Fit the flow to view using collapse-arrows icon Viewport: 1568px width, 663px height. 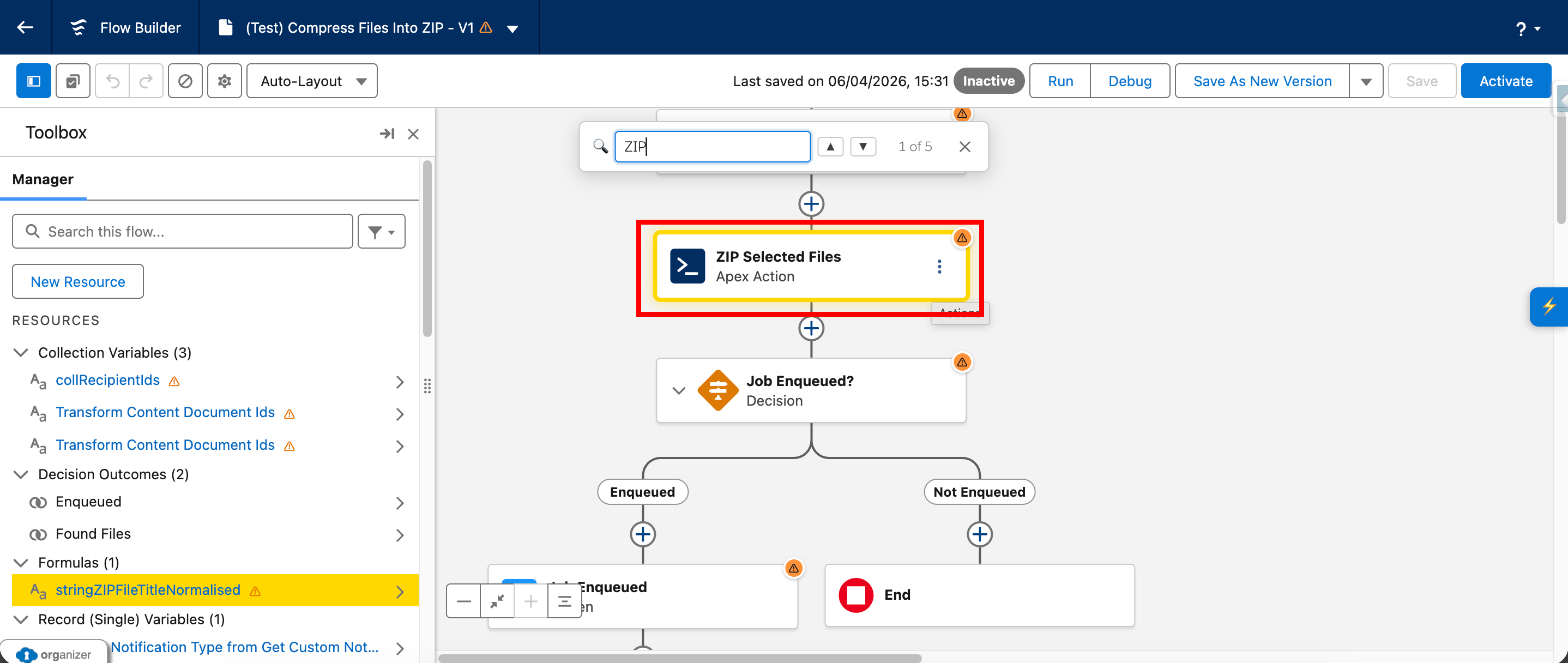coord(497,601)
